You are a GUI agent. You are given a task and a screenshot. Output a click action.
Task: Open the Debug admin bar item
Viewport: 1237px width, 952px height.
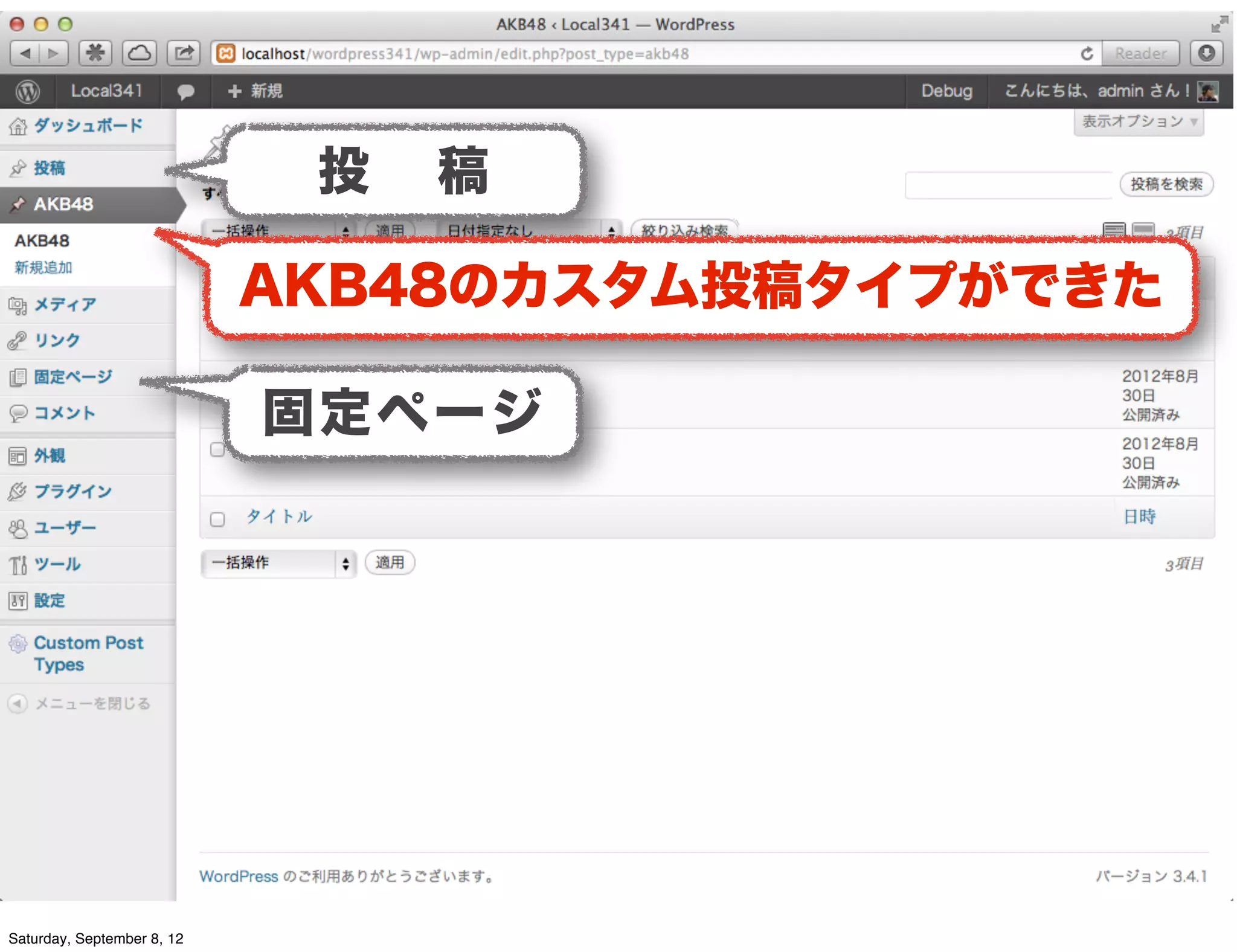click(x=946, y=91)
